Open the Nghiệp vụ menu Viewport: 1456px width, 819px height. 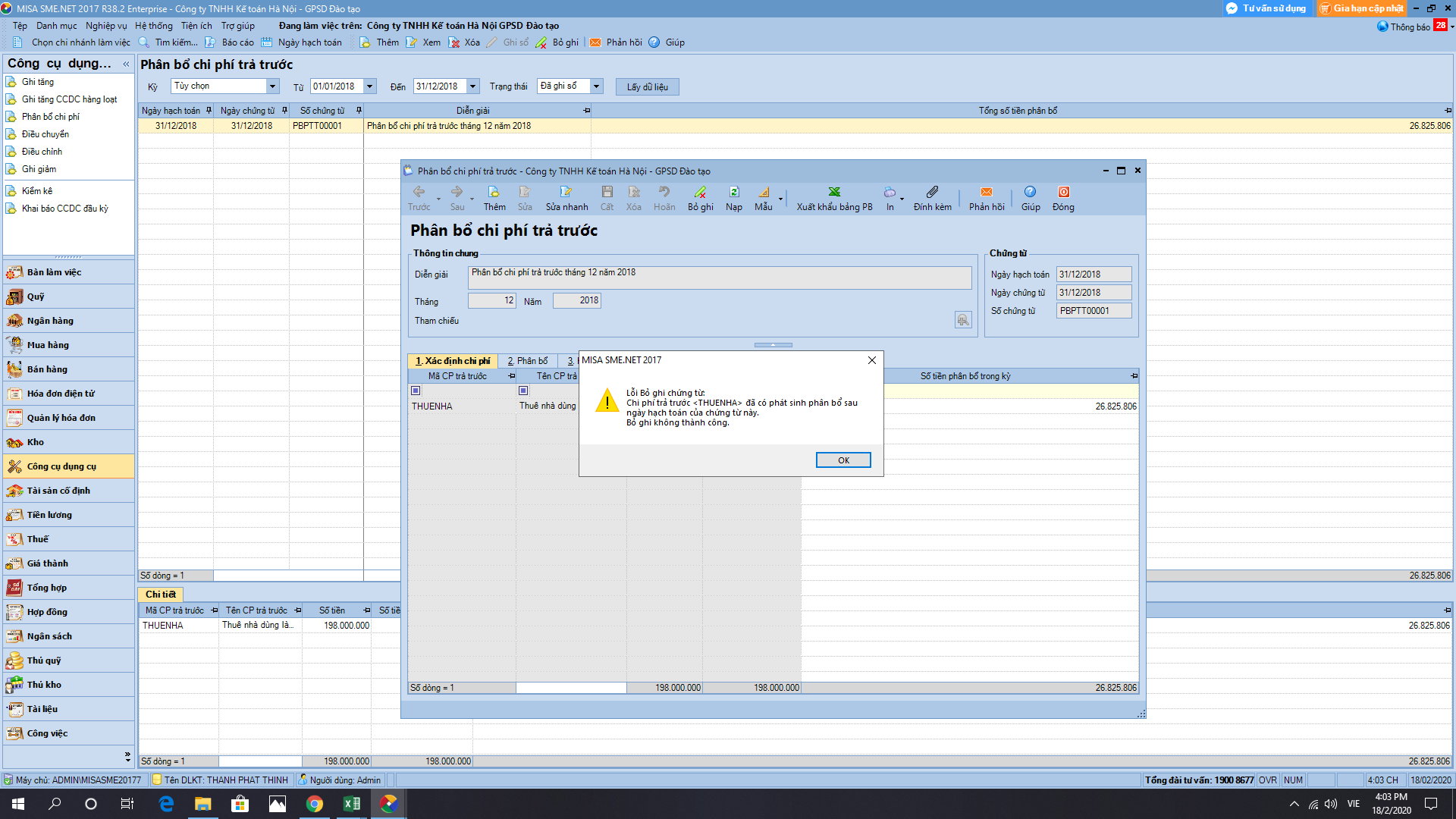(106, 26)
